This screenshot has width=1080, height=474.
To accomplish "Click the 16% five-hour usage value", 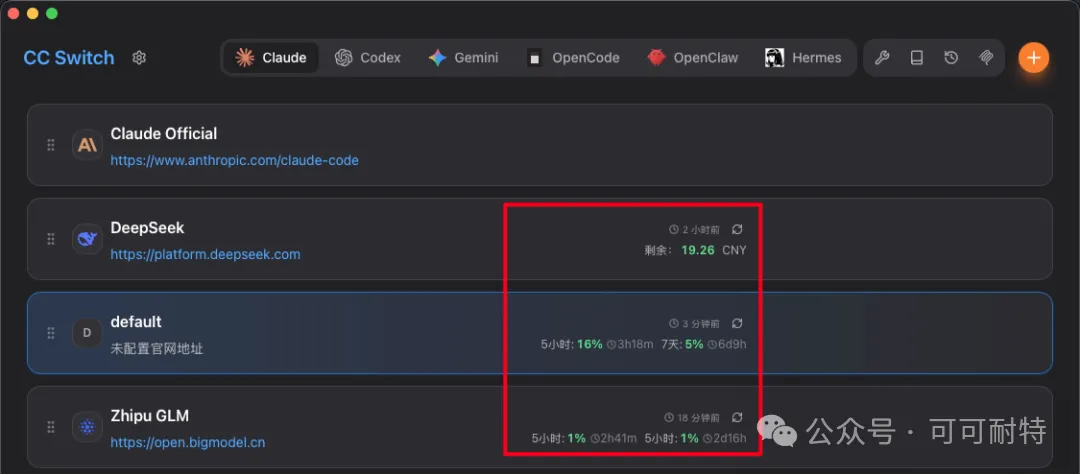I will [x=590, y=344].
